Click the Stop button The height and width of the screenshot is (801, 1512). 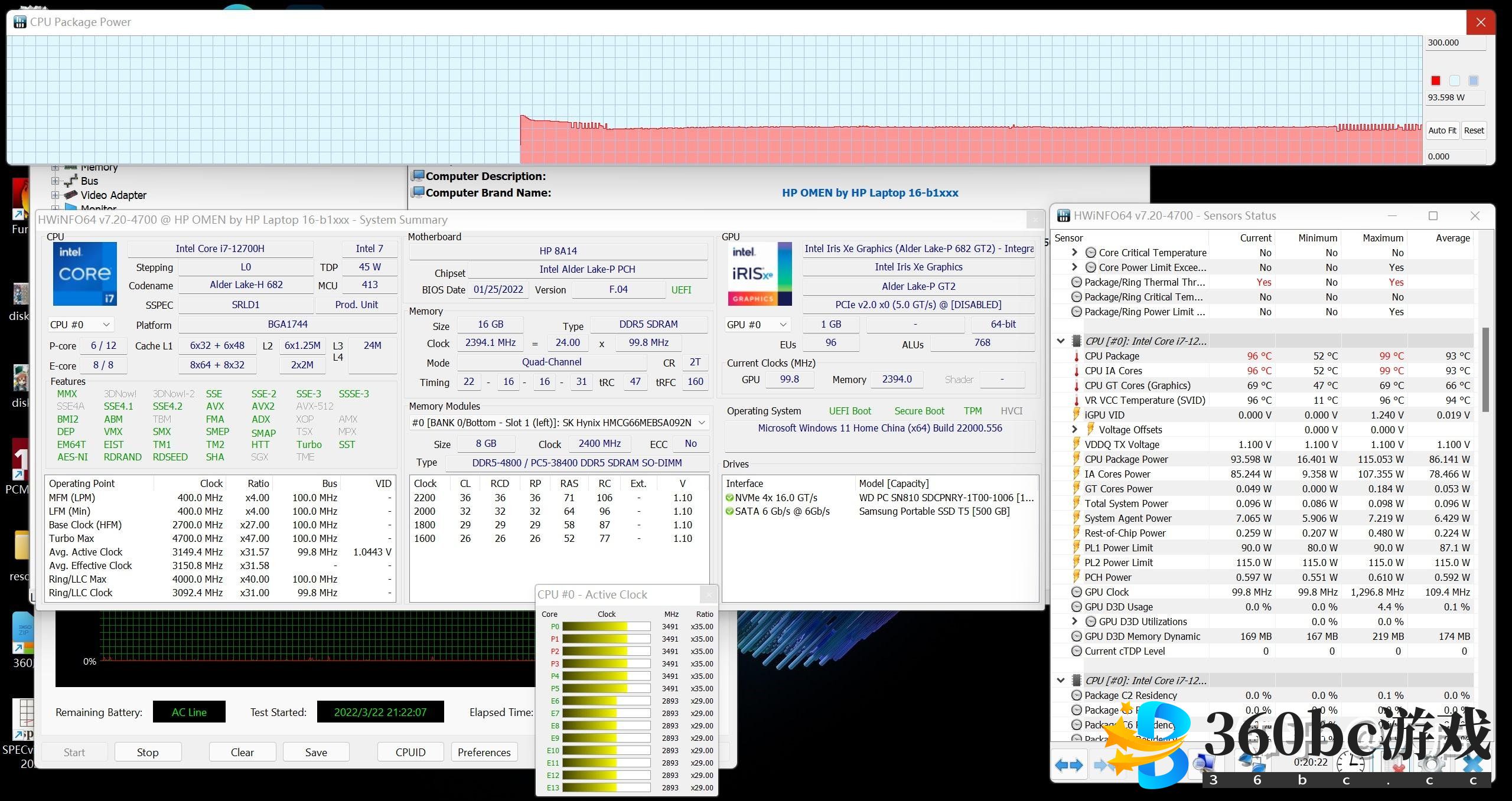pyautogui.click(x=147, y=752)
